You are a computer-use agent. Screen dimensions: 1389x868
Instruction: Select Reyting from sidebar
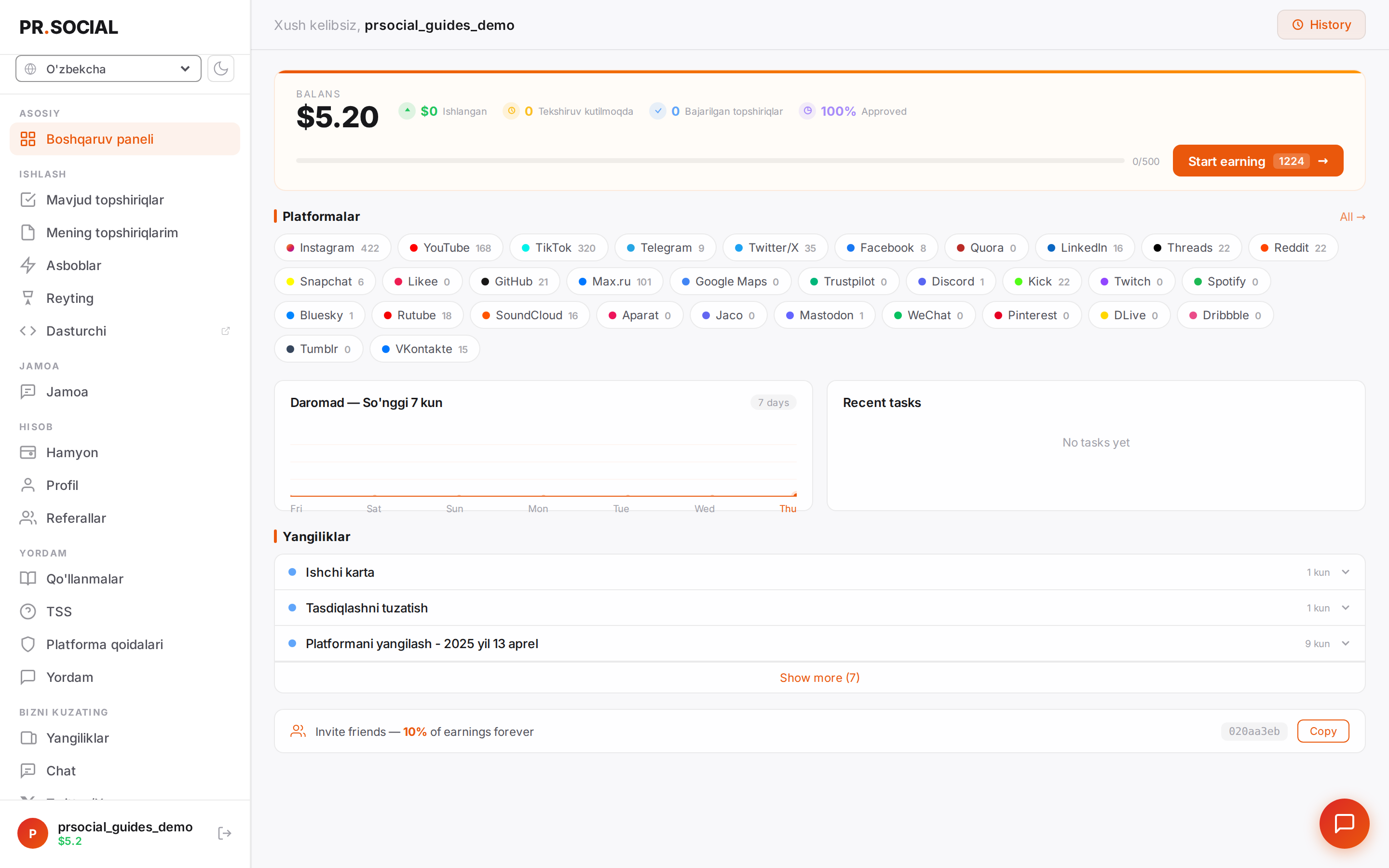click(x=124, y=298)
